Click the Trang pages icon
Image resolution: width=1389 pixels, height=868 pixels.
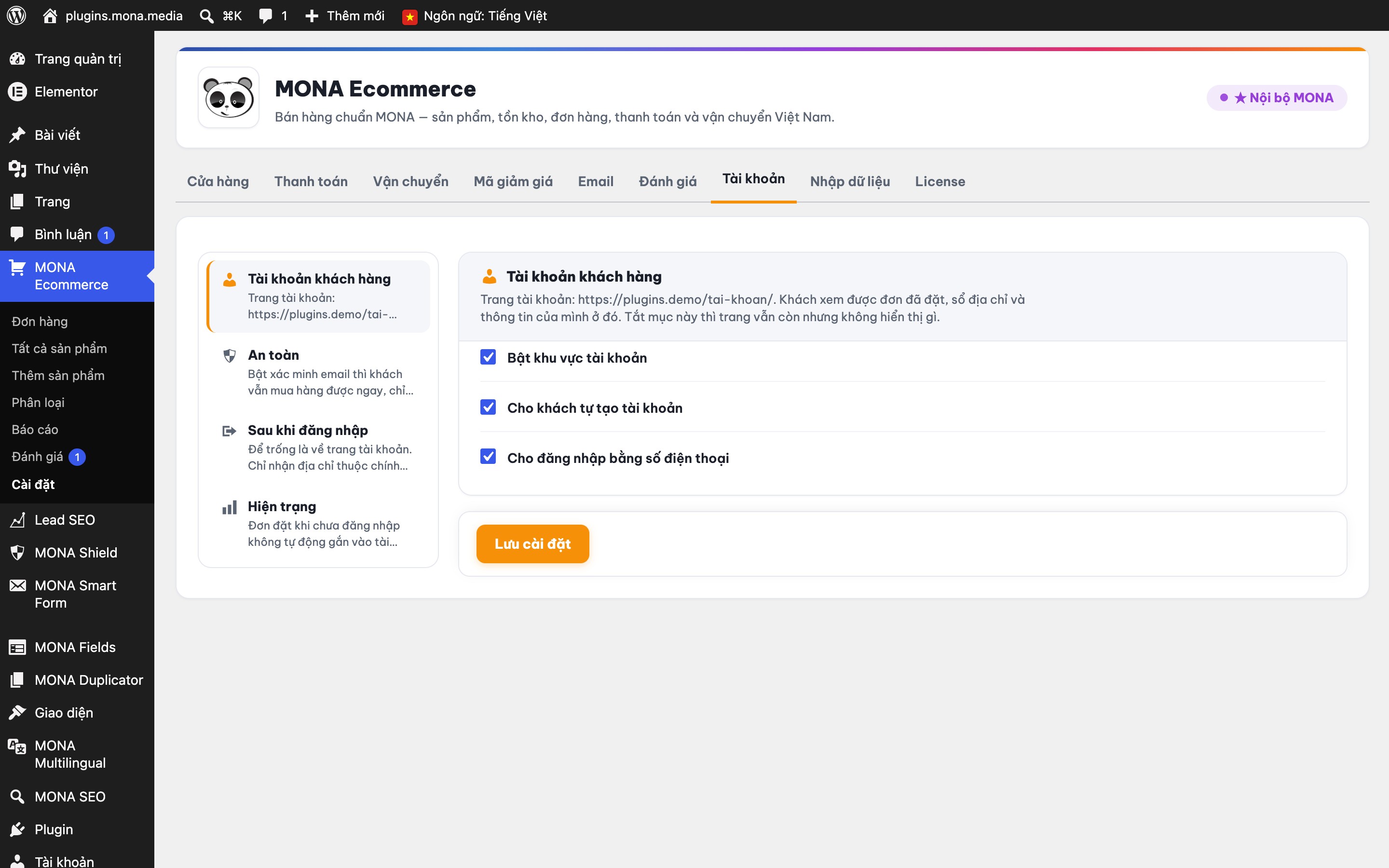[x=17, y=202]
